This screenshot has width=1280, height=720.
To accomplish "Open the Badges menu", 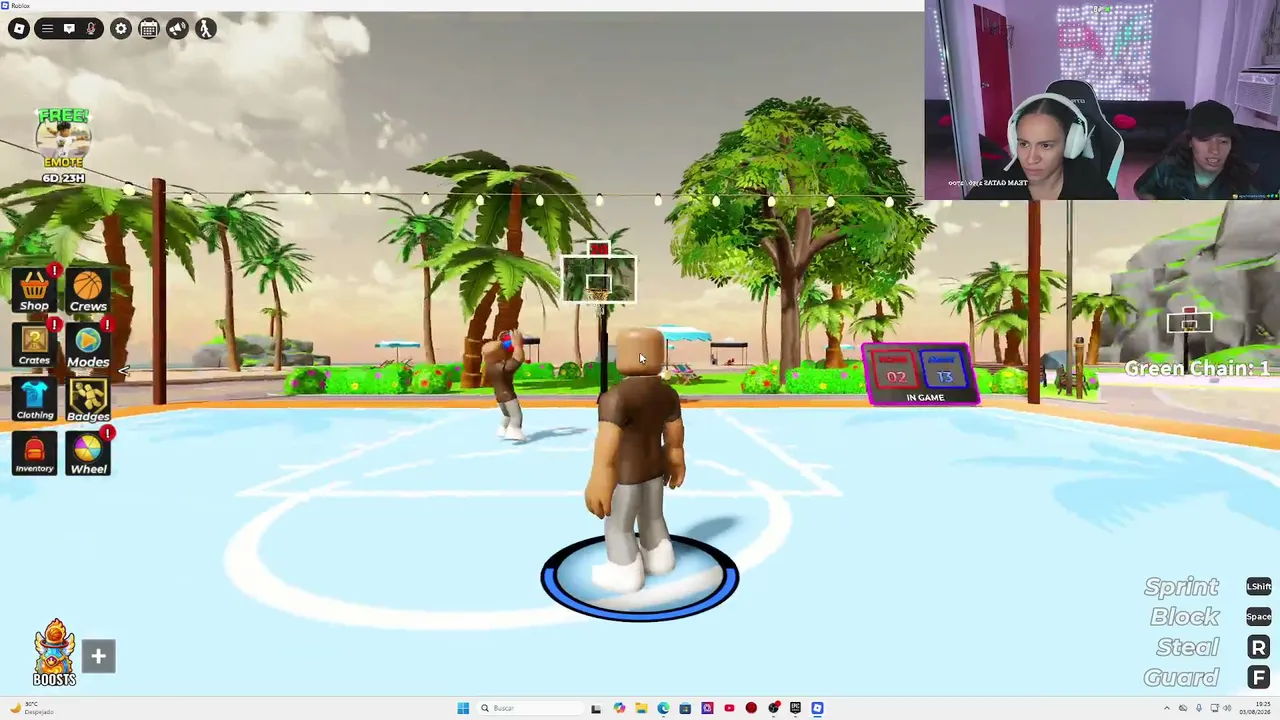I will click(x=88, y=399).
